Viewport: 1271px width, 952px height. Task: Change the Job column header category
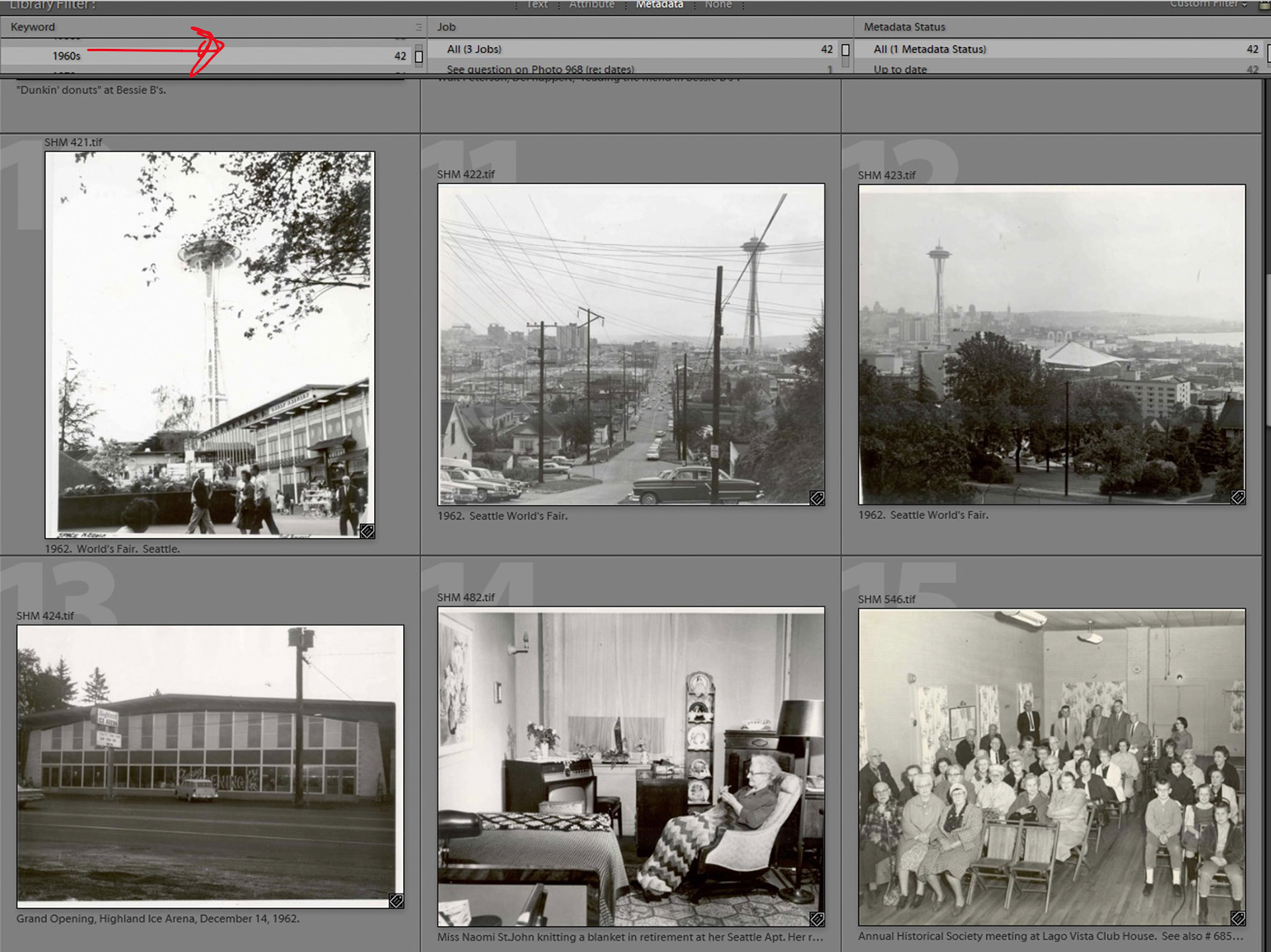[446, 27]
